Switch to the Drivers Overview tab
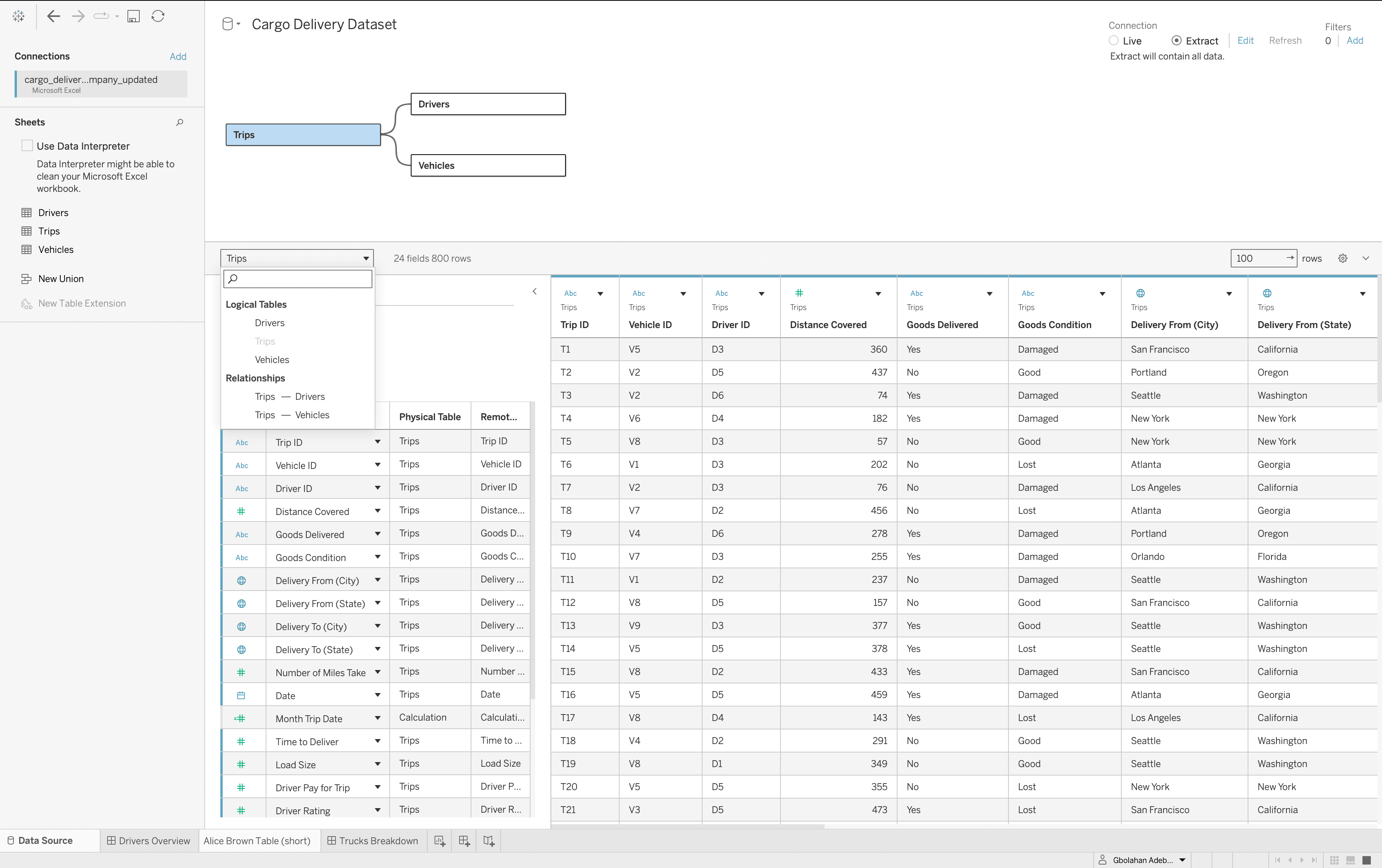 click(149, 840)
